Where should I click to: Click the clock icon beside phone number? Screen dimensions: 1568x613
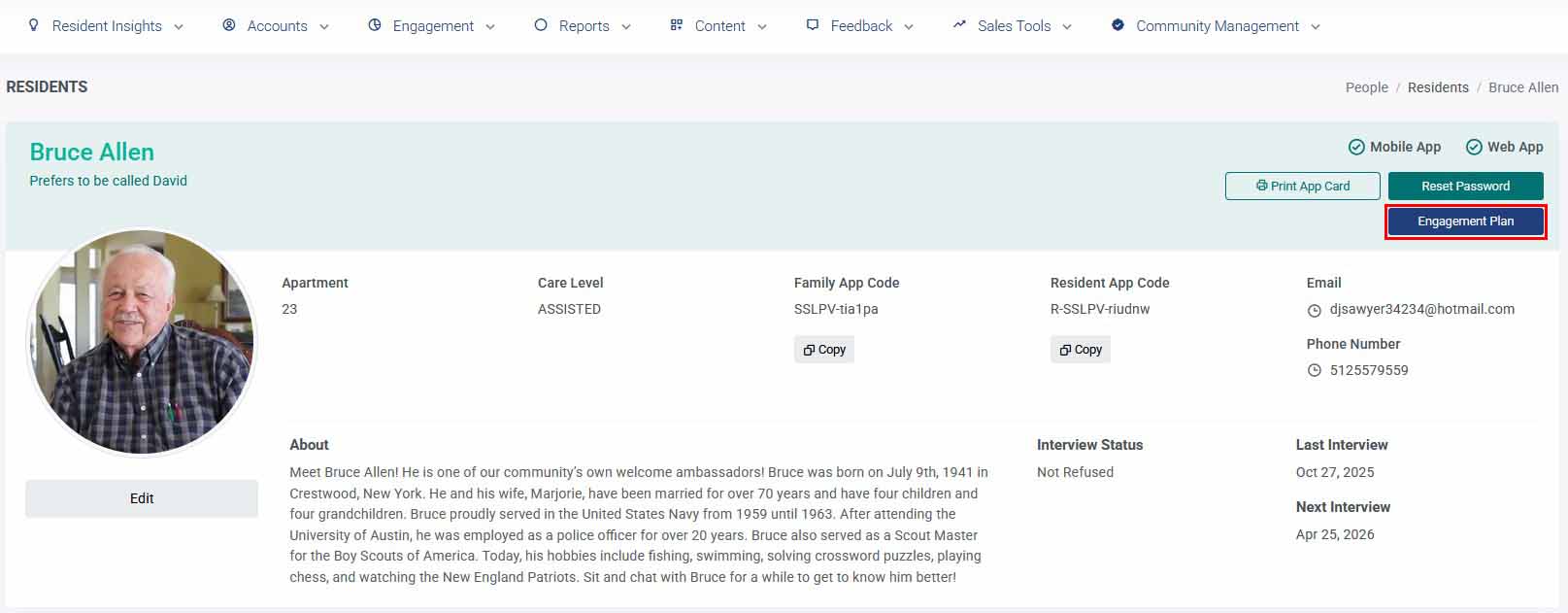click(x=1315, y=371)
